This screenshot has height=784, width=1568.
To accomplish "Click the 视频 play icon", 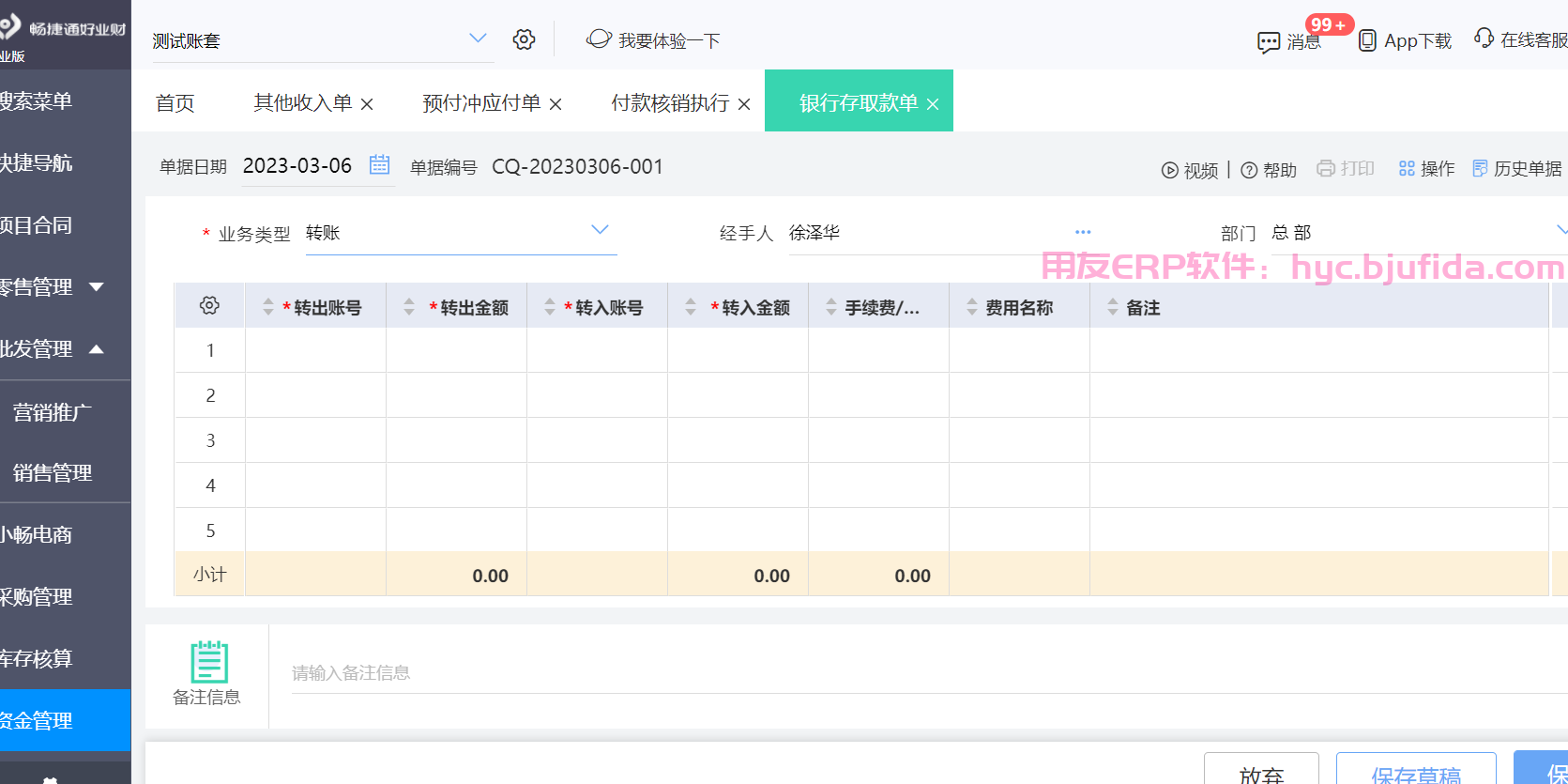I will point(1170,170).
